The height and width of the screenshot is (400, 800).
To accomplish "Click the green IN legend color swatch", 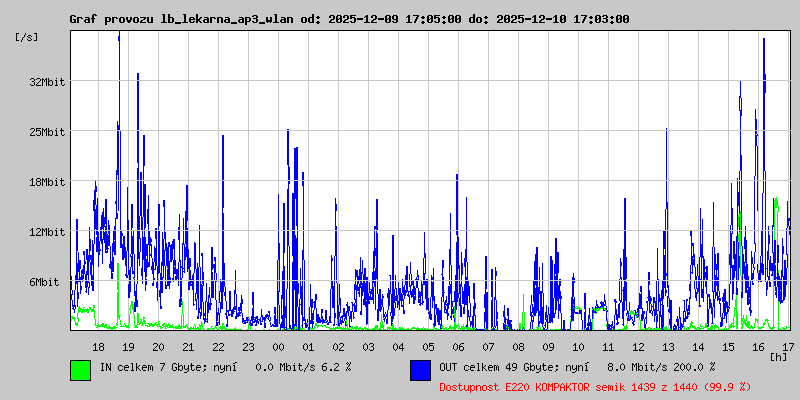I will (81, 370).
